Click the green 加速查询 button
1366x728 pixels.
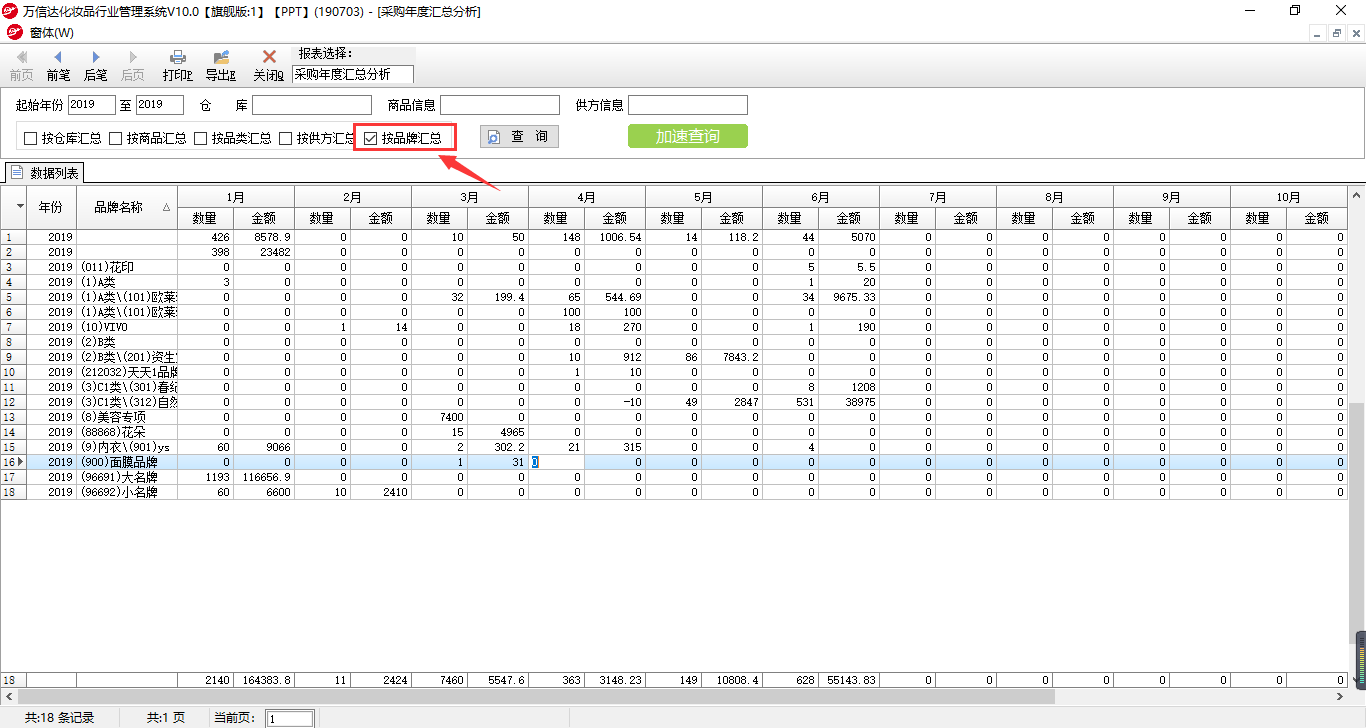[x=687, y=136]
